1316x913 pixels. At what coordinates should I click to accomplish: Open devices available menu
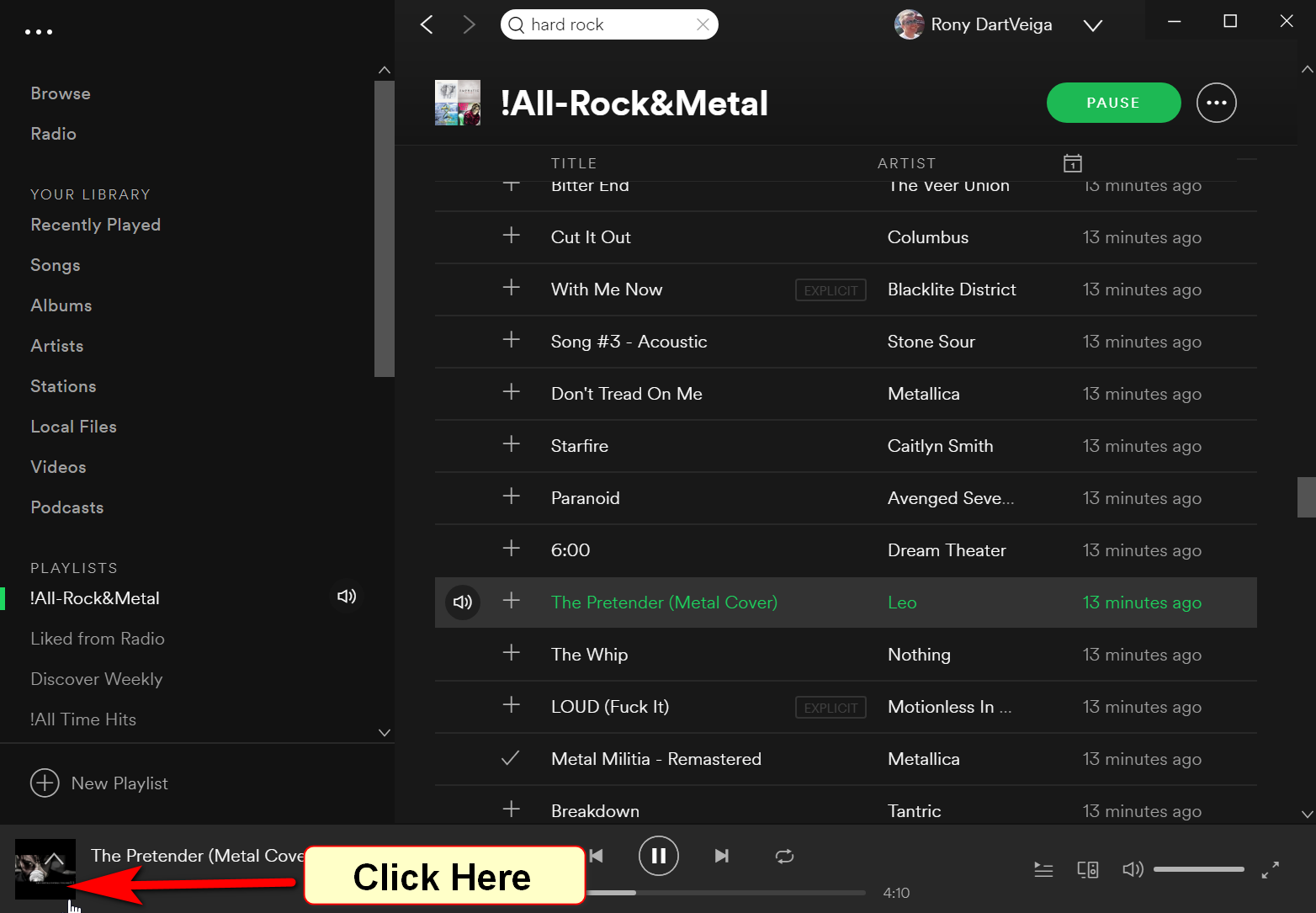tap(1088, 869)
